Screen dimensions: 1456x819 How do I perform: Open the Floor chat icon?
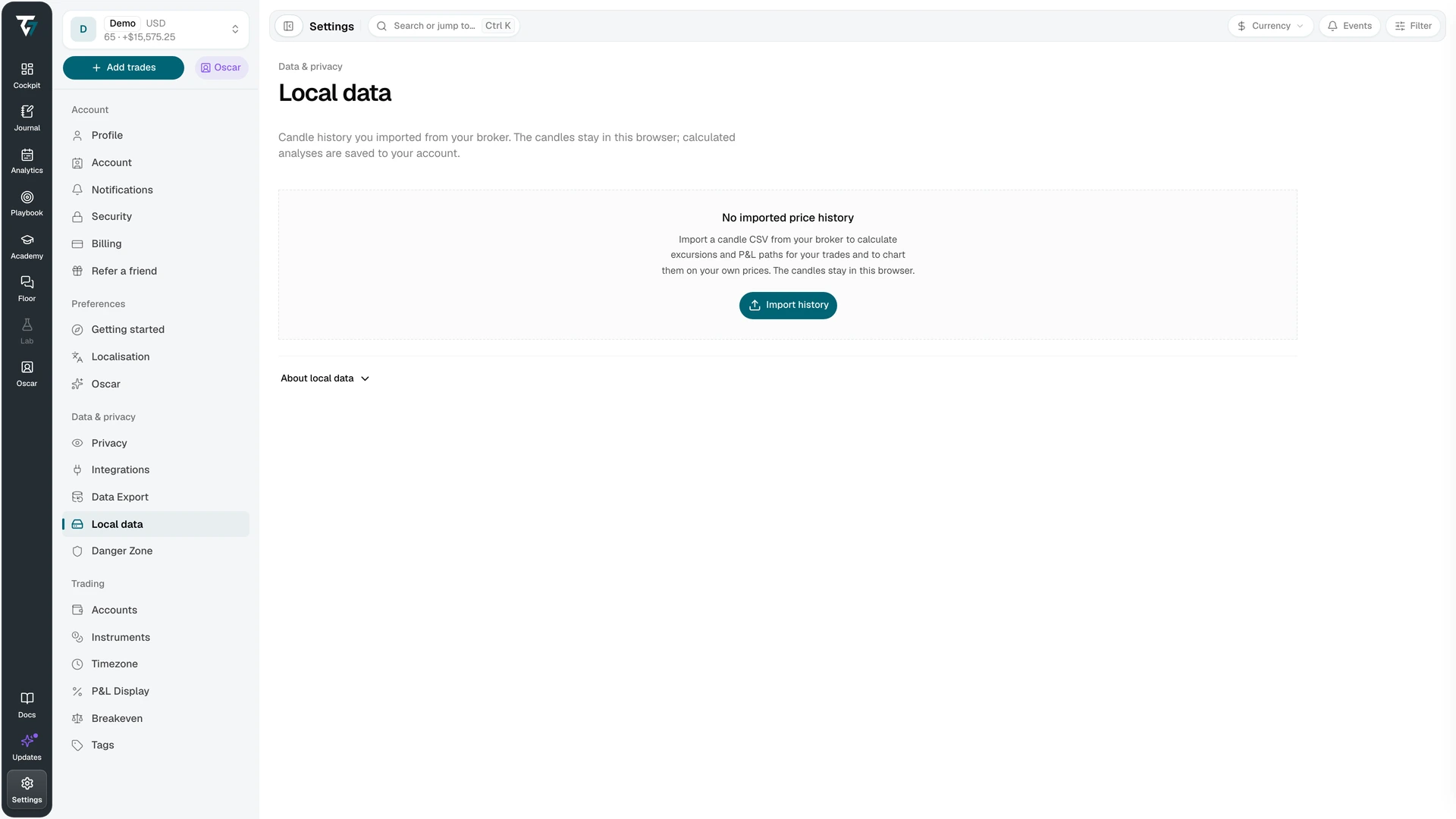pos(27,289)
